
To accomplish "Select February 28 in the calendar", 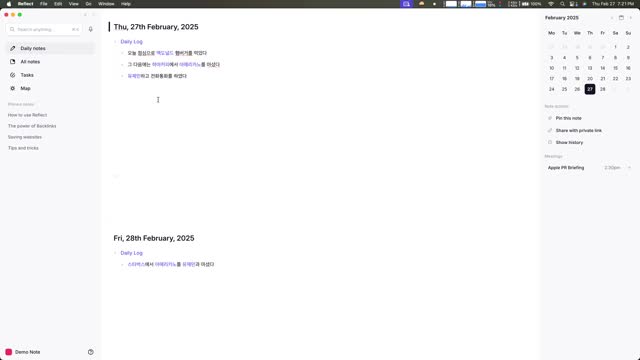I will (x=602, y=89).
